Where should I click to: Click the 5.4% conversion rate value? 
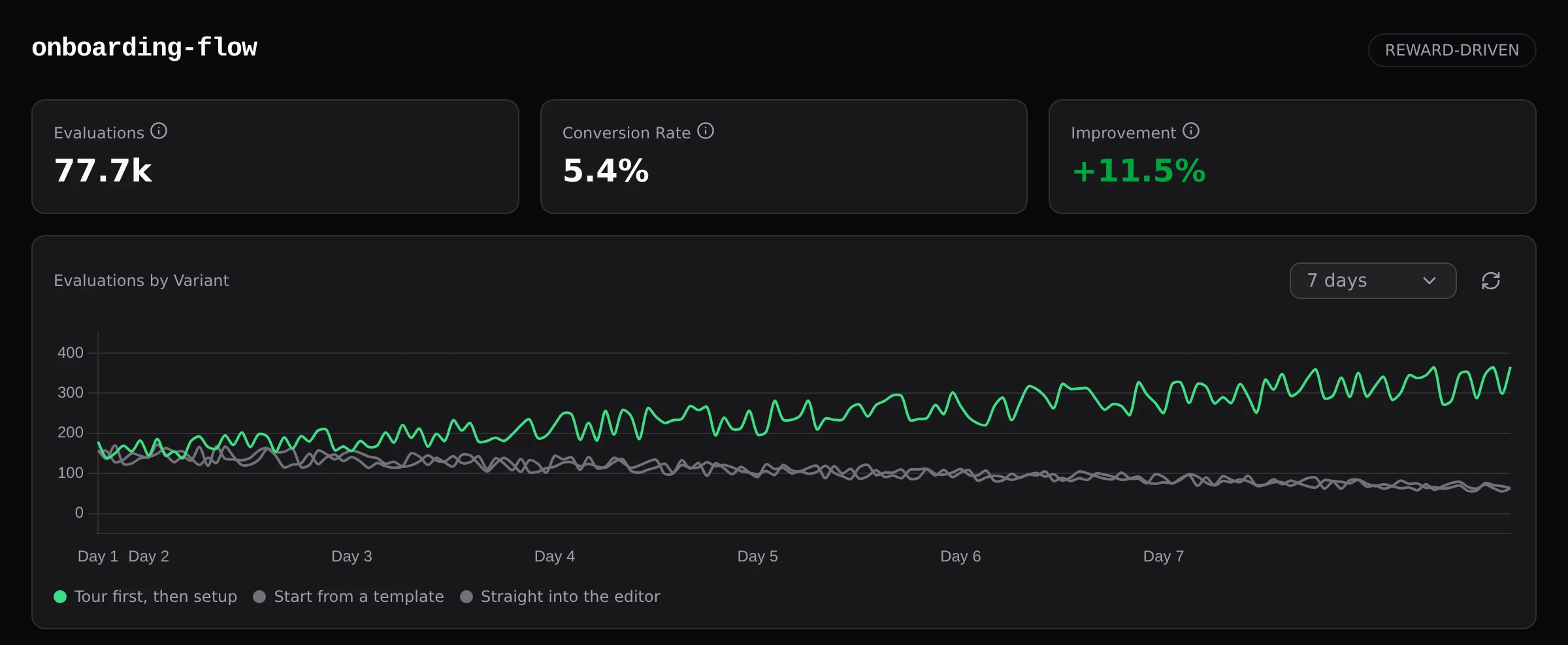click(606, 171)
